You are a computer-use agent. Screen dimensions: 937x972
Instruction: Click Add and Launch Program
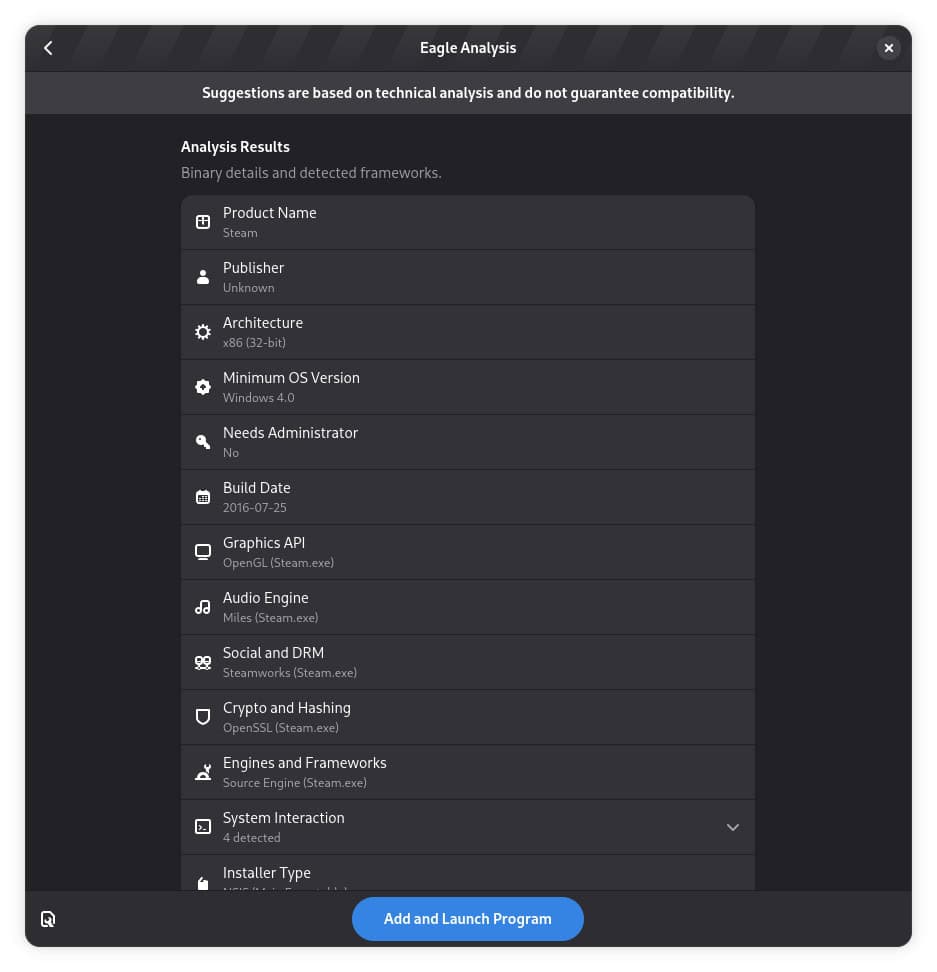point(468,918)
